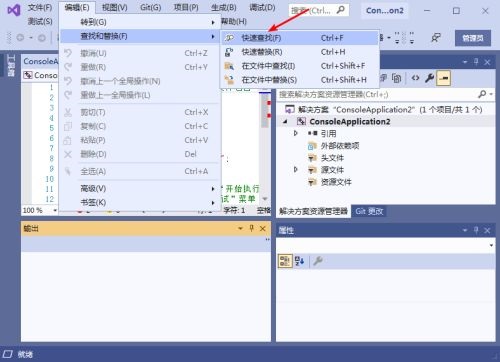The width and height of the screenshot is (500, 362).
Task: Choose 在文件中查找(I) menu entry
Action: (x=300, y=66)
